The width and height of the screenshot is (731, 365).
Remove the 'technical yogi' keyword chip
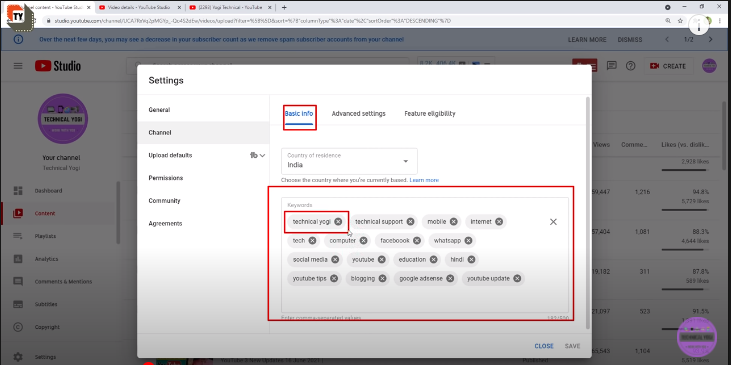click(338, 221)
